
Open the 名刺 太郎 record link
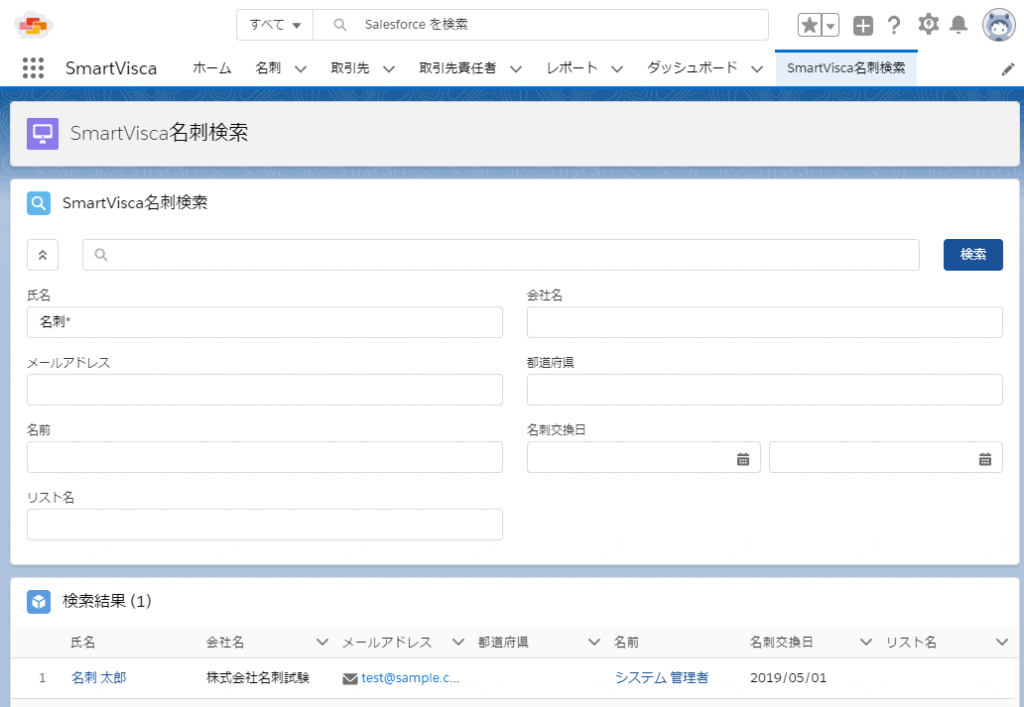click(x=99, y=678)
